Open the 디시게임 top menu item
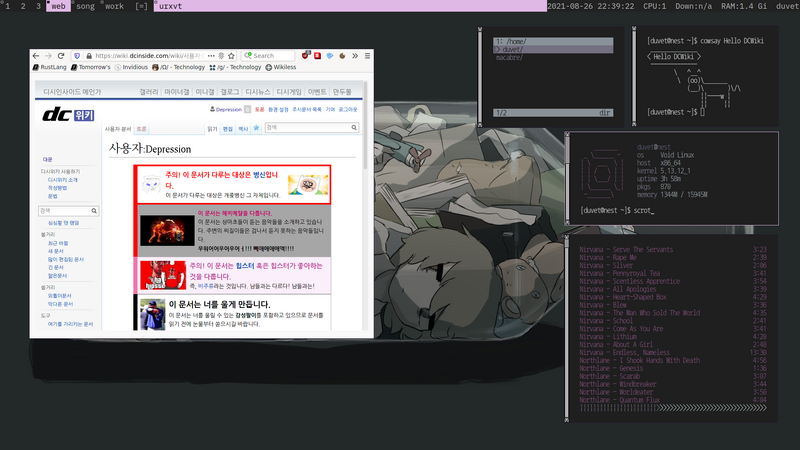The width and height of the screenshot is (800, 450). point(289,92)
